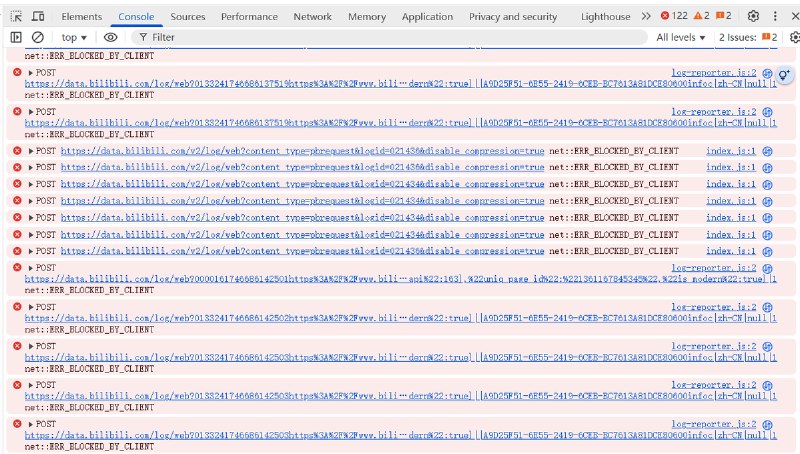The image size is (800, 454).
Task: Switch to the Network tab
Action: click(x=312, y=17)
